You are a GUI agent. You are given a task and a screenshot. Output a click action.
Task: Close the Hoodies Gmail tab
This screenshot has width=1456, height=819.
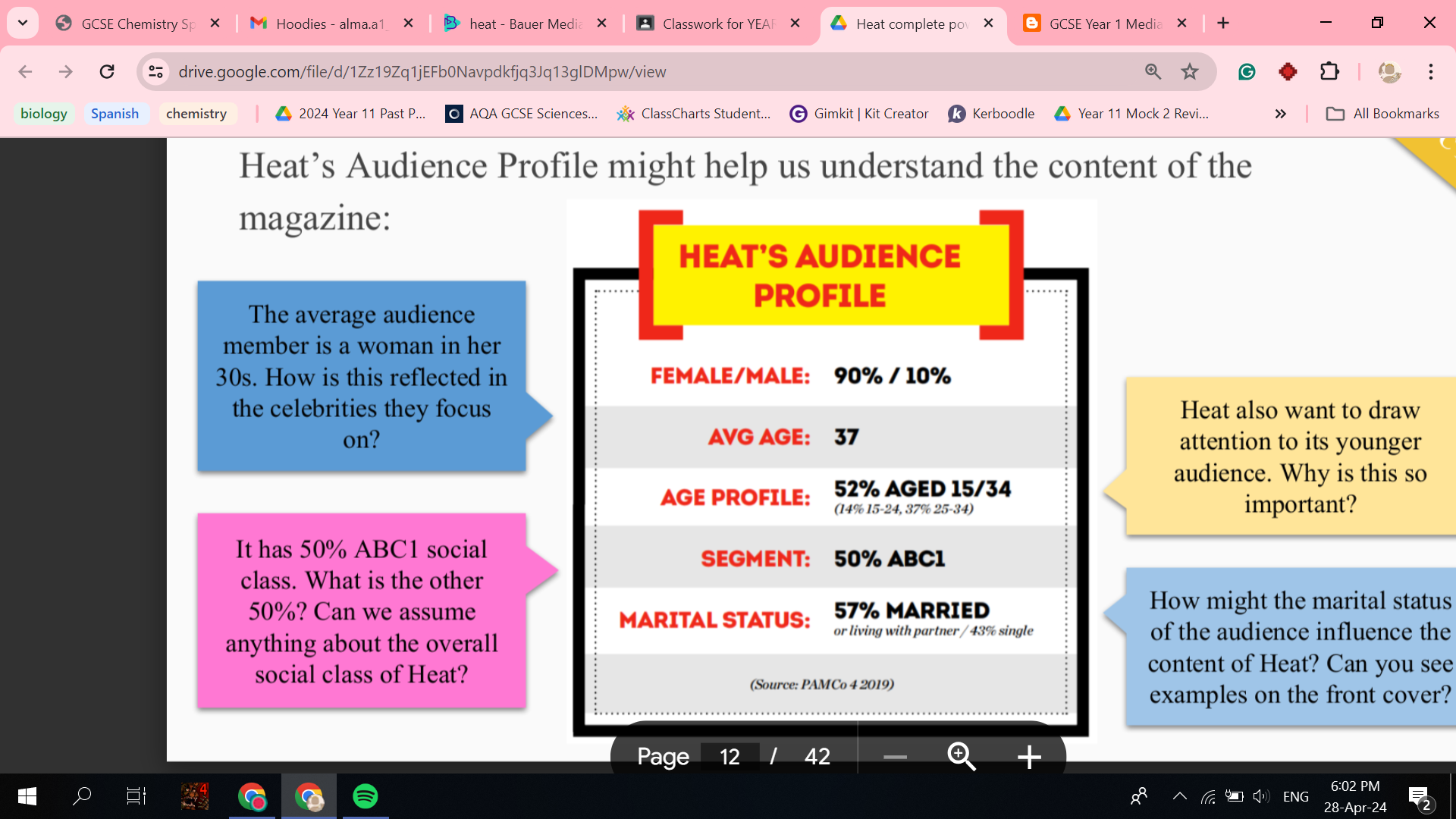click(x=409, y=24)
